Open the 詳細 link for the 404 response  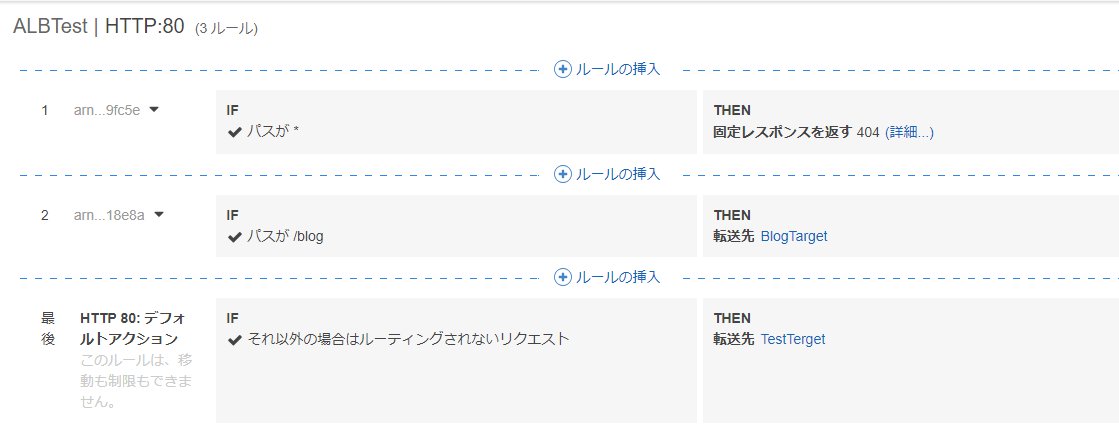[909, 132]
